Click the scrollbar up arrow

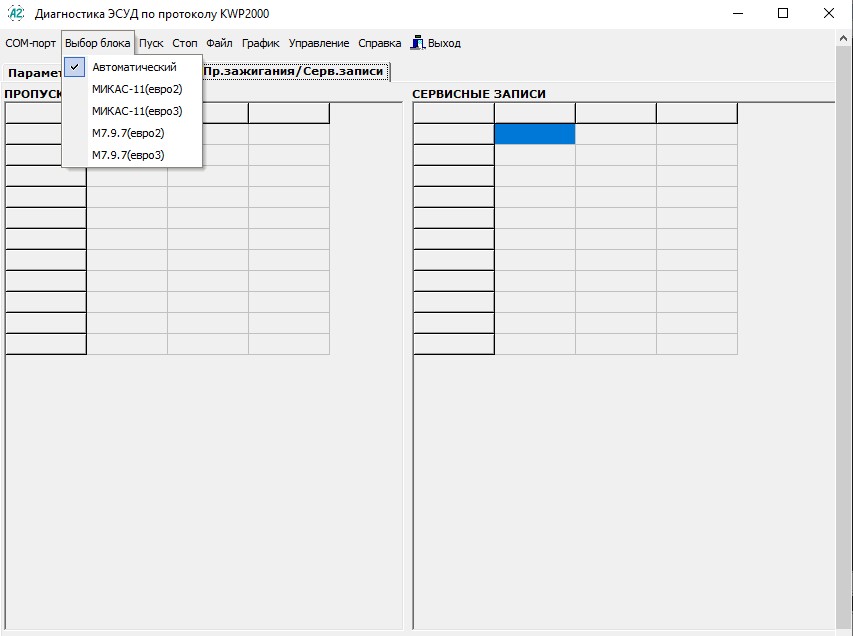click(x=843, y=39)
